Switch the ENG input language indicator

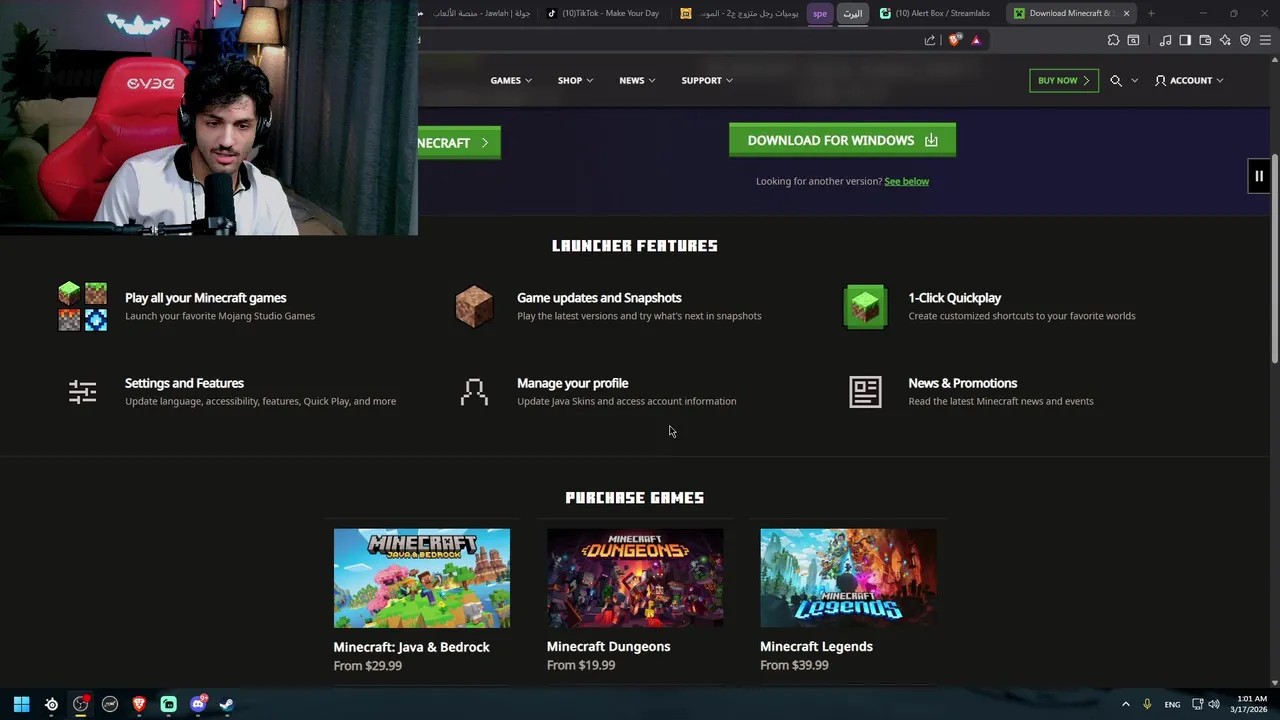pyautogui.click(x=1172, y=704)
